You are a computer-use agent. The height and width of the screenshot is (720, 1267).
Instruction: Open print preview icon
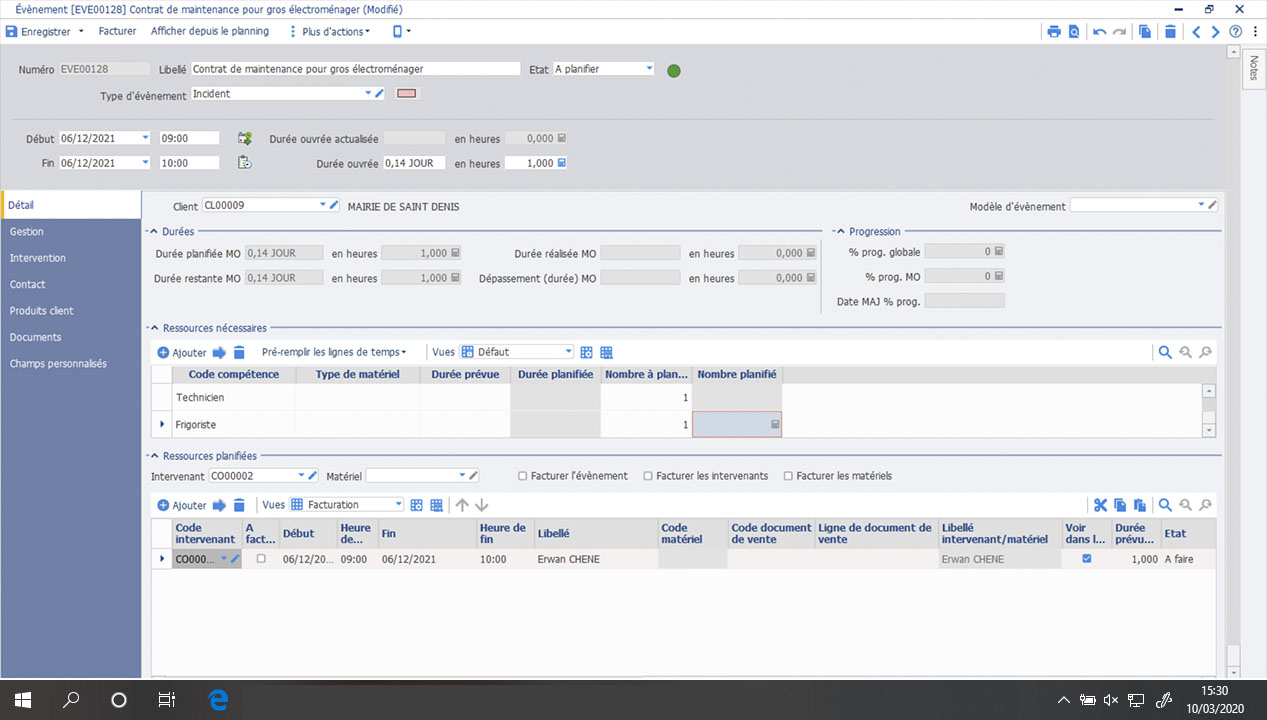pos(1074,31)
